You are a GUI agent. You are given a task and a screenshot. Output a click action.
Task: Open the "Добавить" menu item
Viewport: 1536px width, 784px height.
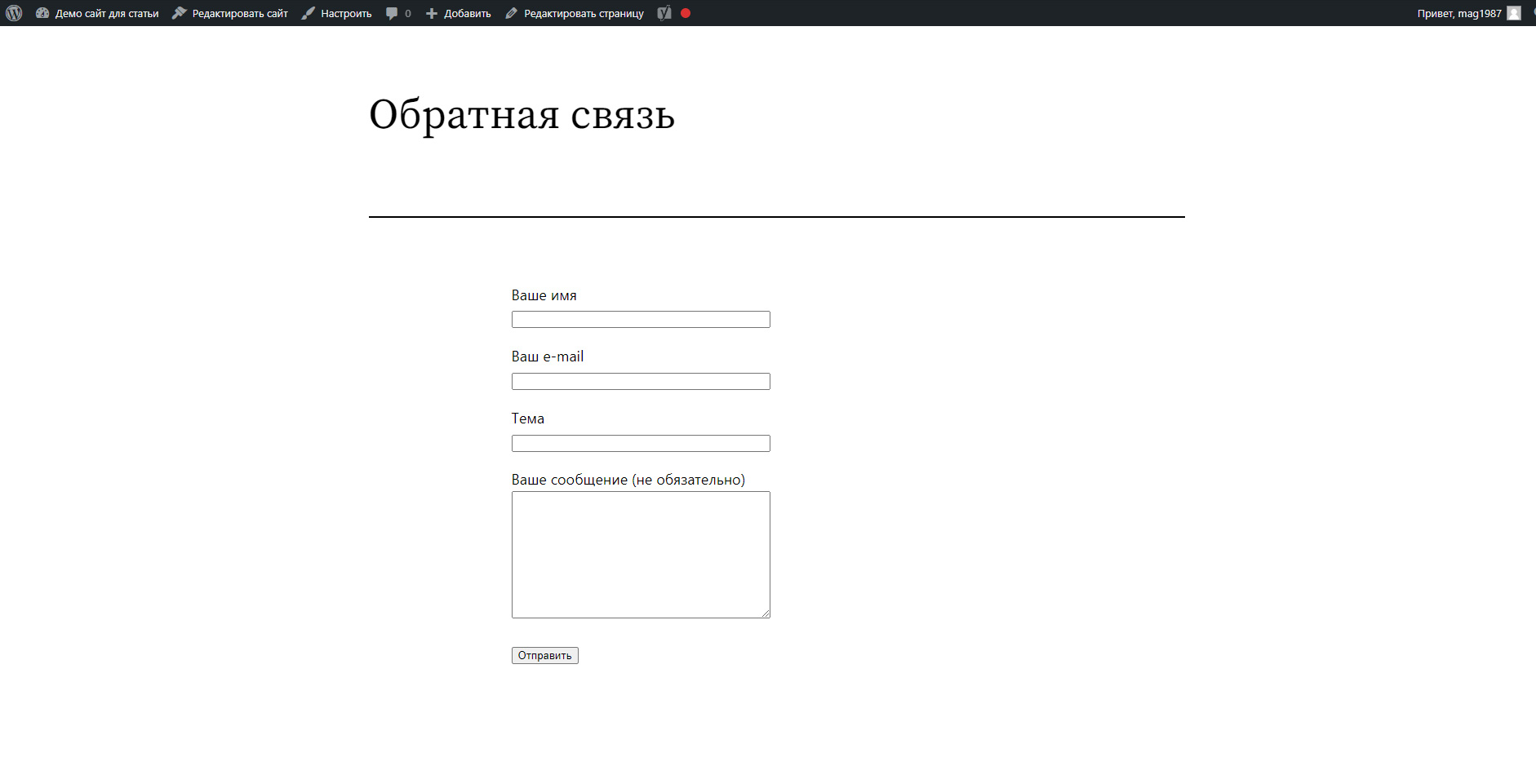(x=468, y=13)
